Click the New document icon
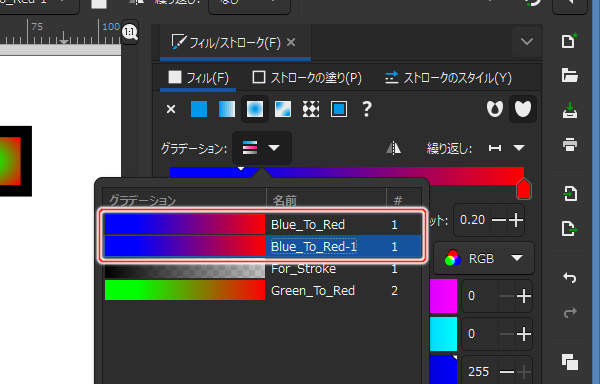This screenshot has width=600, height=384. pyautogui.click(x=569, y=41)
